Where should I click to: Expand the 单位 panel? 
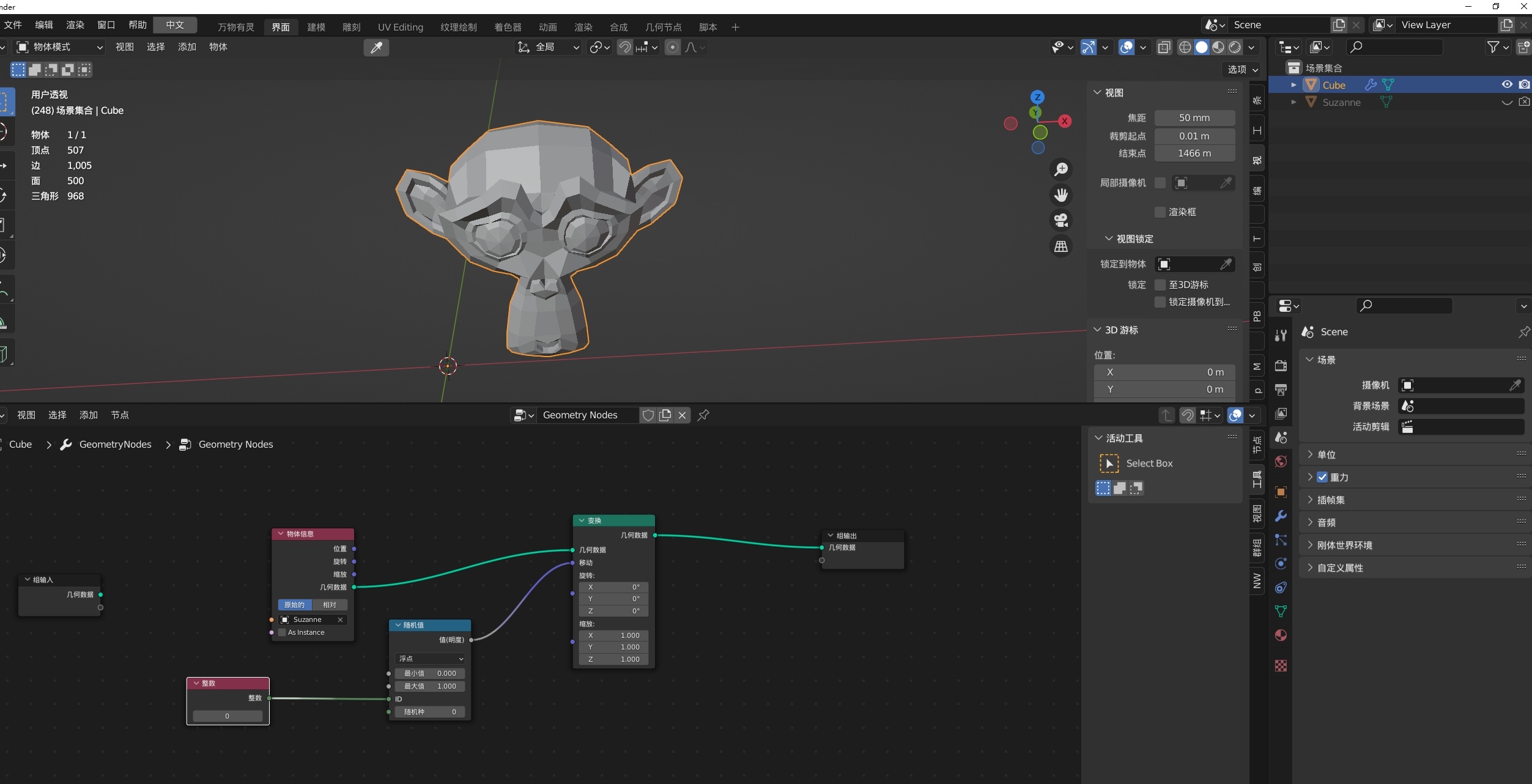pyautogui.click(x=1327, y=454)
